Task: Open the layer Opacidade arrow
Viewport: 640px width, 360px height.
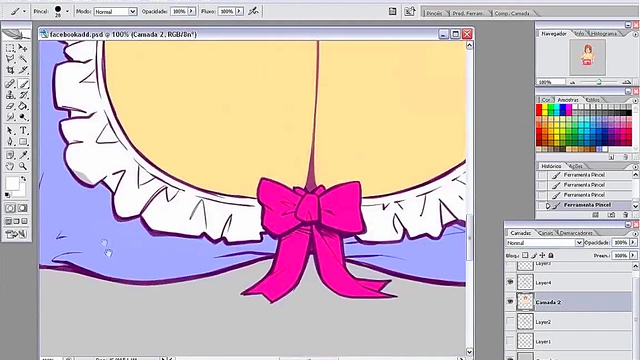Action: [633, 242]
